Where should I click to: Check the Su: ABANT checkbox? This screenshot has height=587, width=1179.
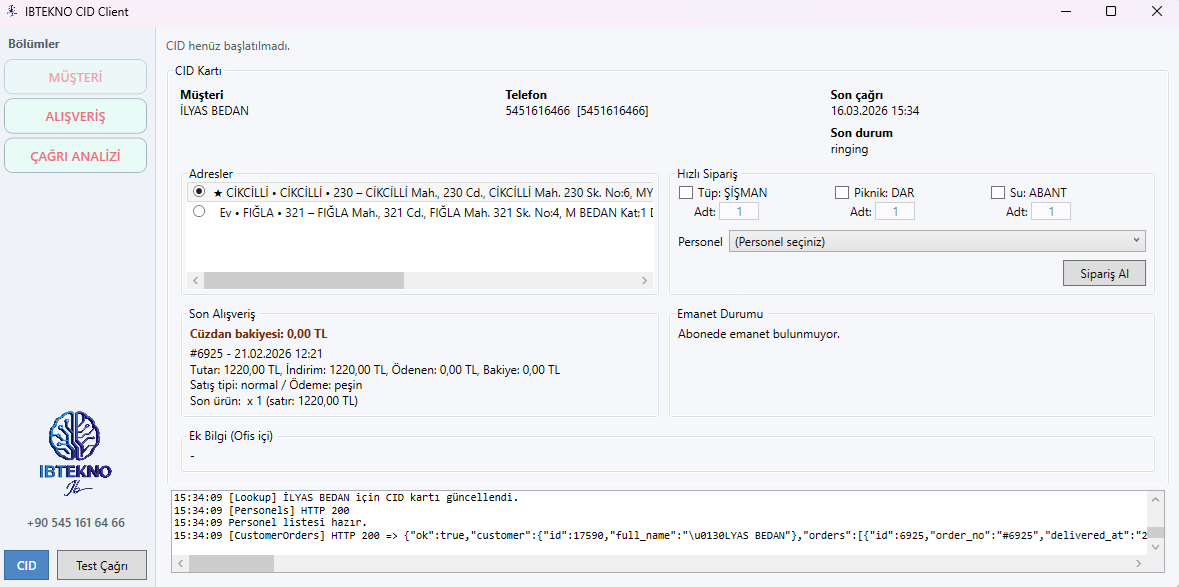tap(998, 193)
